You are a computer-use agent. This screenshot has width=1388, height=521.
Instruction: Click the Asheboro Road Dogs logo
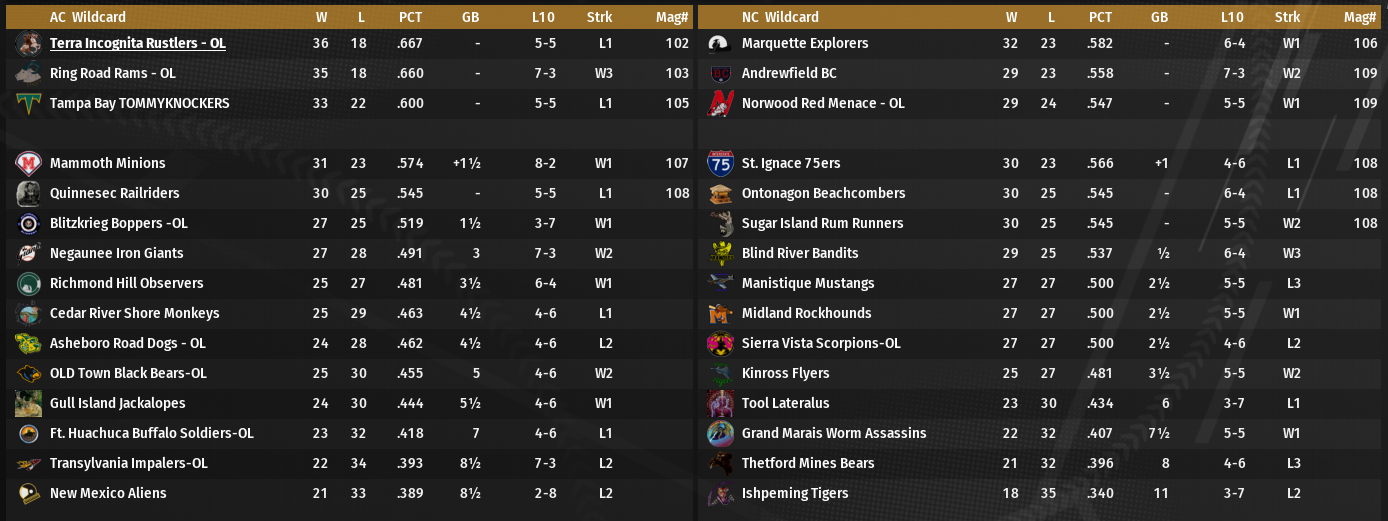(x=28, y=344)
